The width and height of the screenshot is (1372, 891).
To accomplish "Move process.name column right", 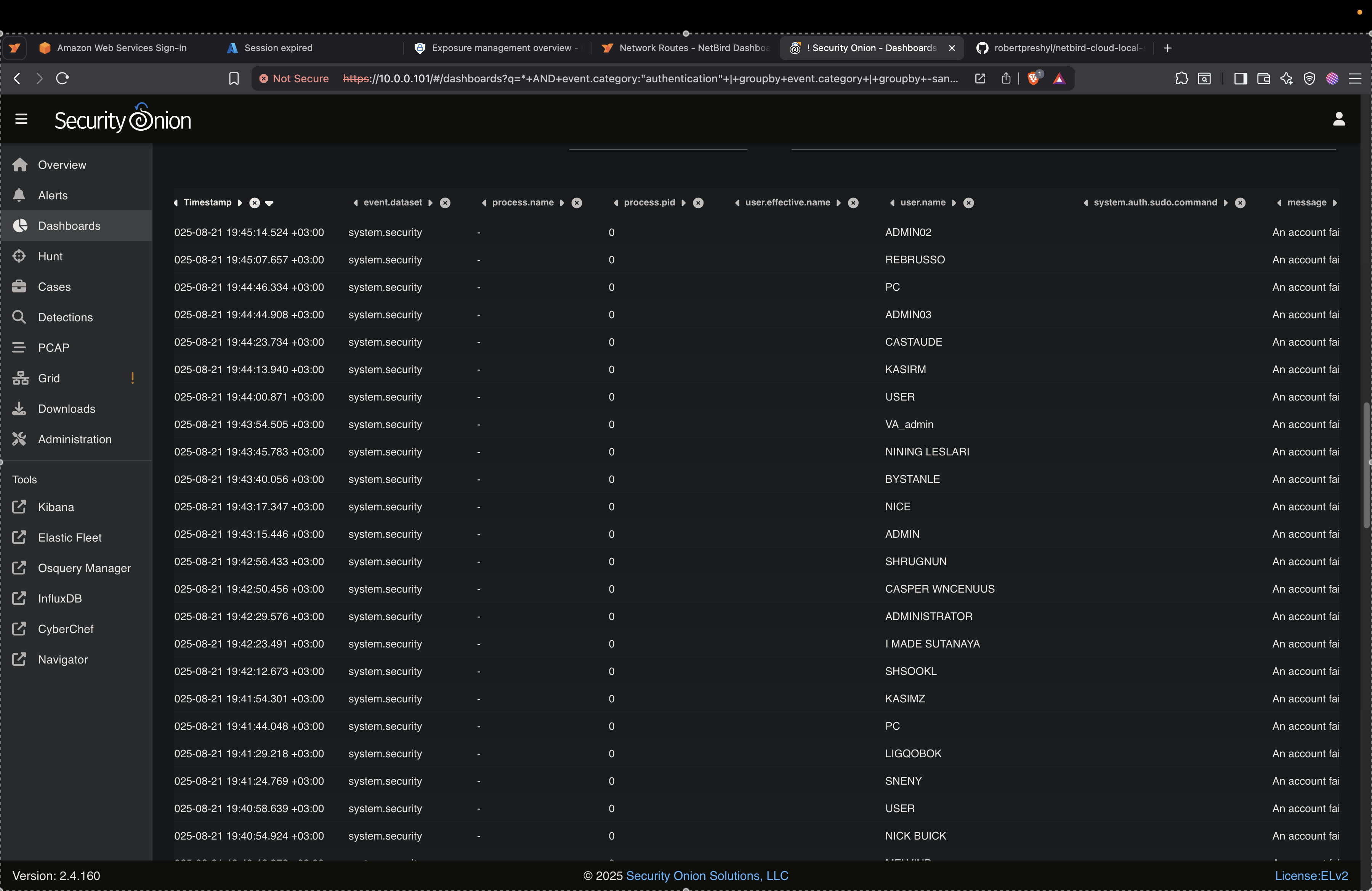I will [x=562, y=203].
